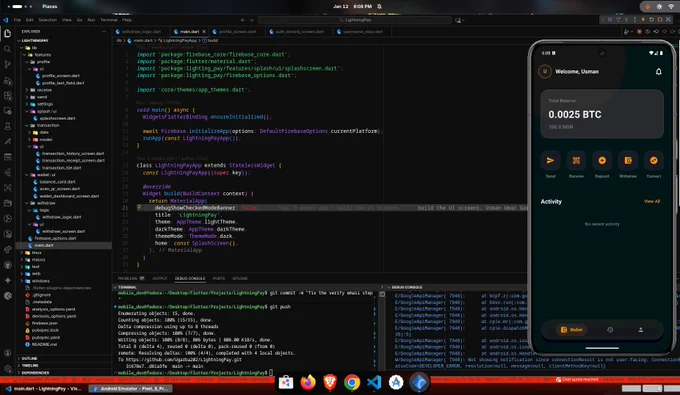Click the 0.0025 BTC balance card in emulator

(x=602, y=114)
